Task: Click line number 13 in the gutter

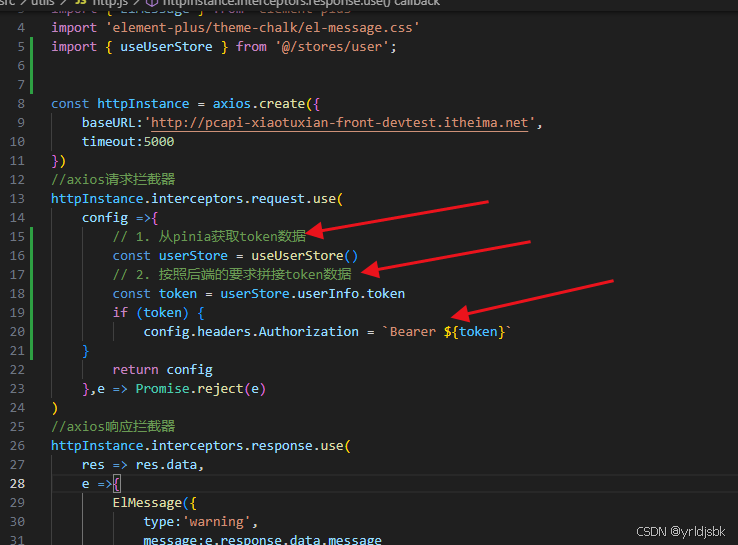Action: [x=17, y=199]
